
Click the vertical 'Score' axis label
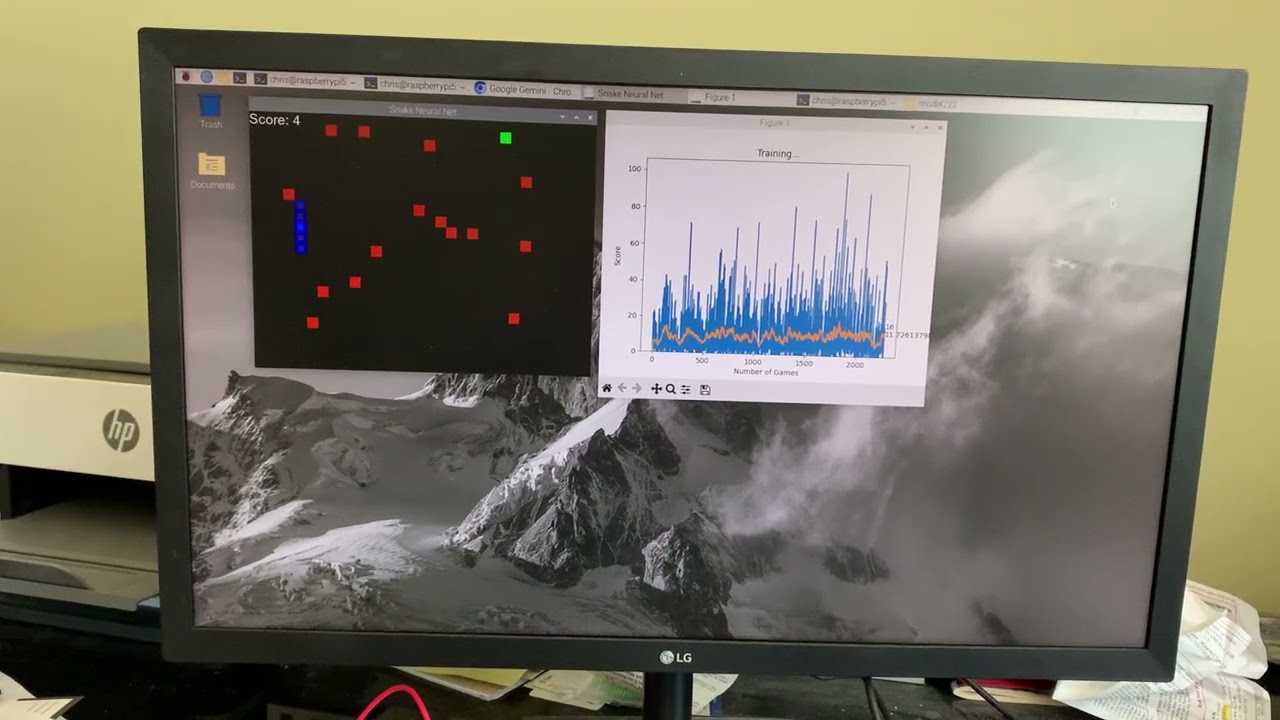[x=618, y=255]
